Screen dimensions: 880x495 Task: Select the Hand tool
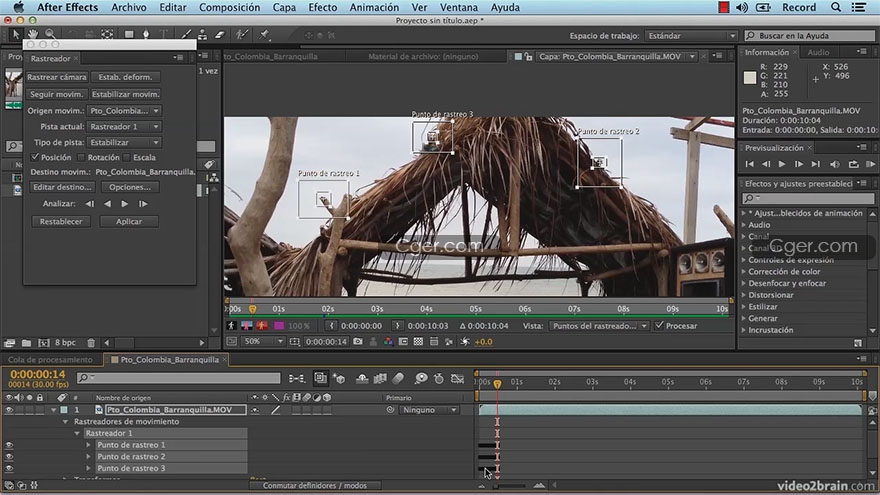coord(33,34)
